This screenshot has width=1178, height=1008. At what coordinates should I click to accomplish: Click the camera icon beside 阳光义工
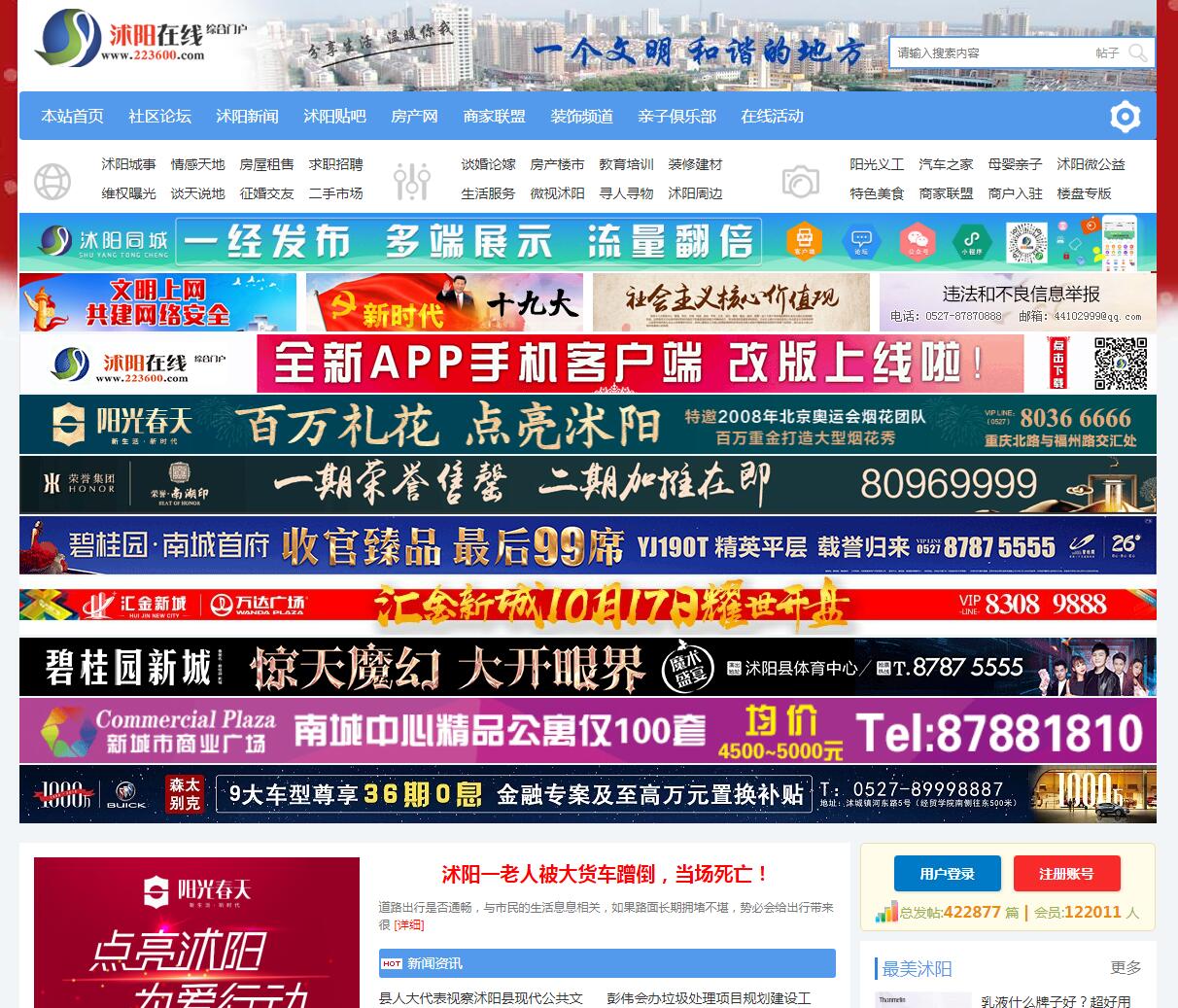801,181
